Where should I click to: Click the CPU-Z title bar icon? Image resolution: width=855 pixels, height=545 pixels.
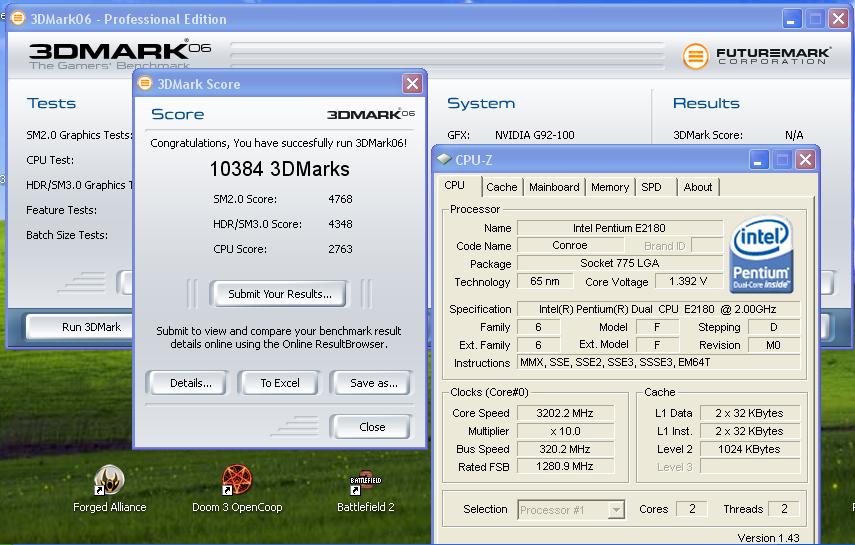point(444,159)
